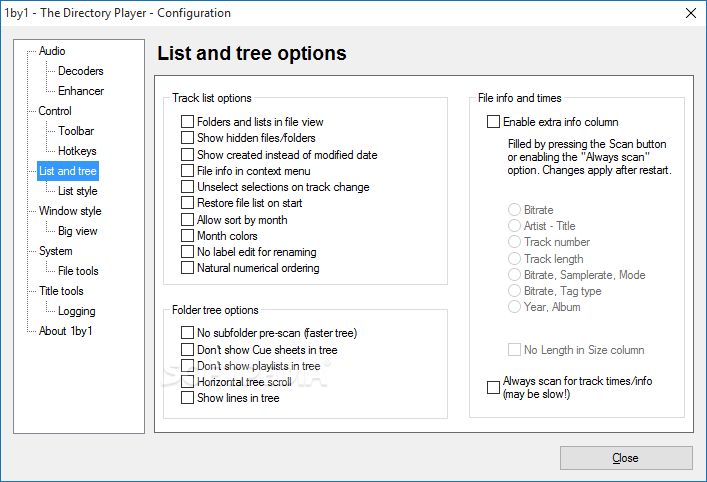This screenshot has width=707, height=482.
Task: Select Window style in the tree
Action: pyautogui.click(x=70, y=211)
